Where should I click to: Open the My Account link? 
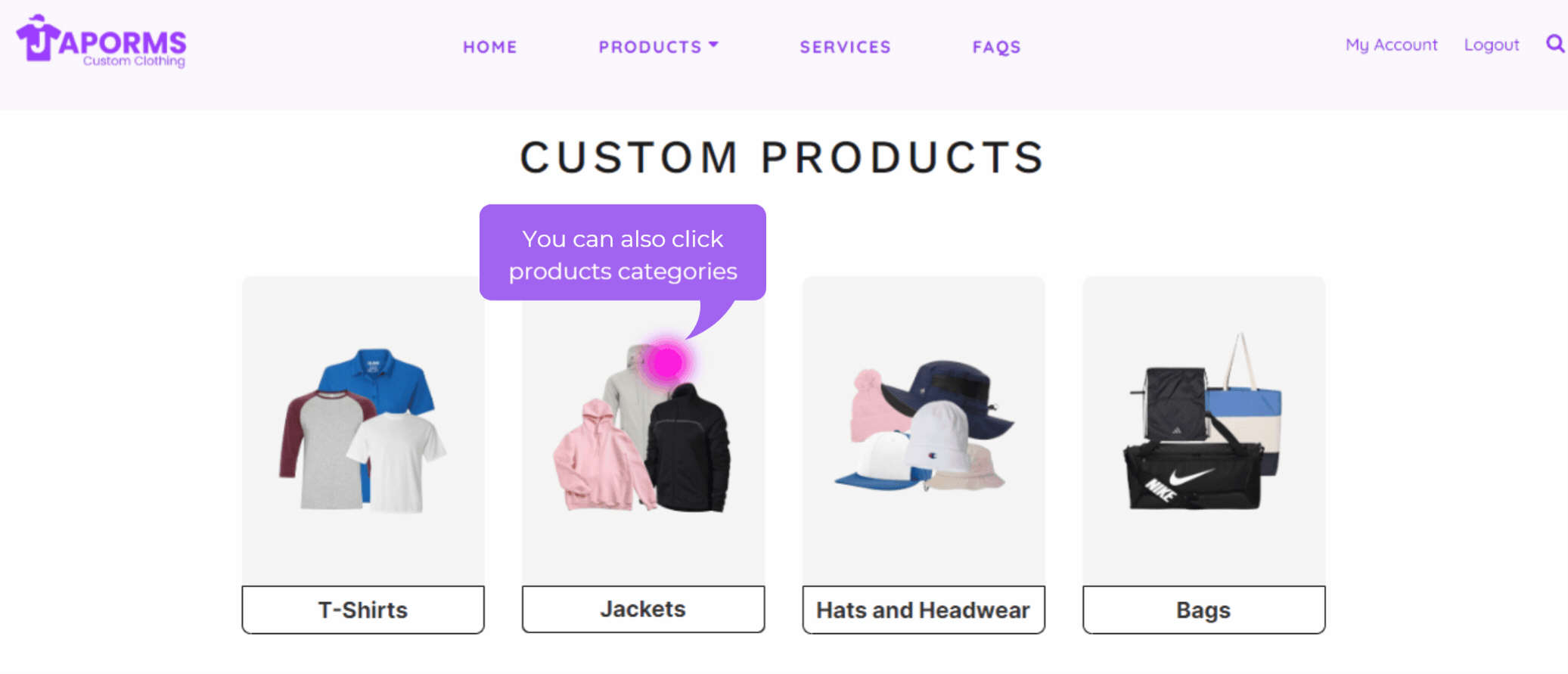[1391, 45]
